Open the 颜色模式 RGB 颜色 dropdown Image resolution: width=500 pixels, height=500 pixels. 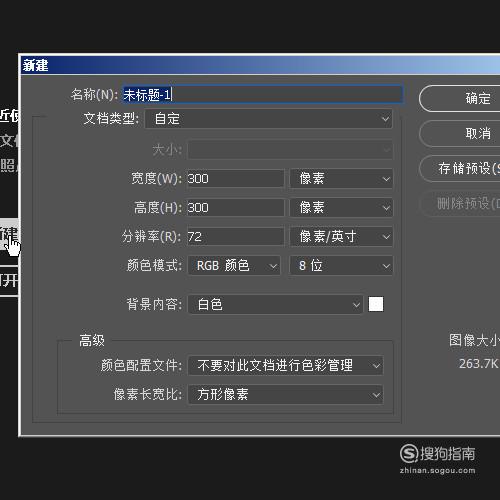click(234, 266)
